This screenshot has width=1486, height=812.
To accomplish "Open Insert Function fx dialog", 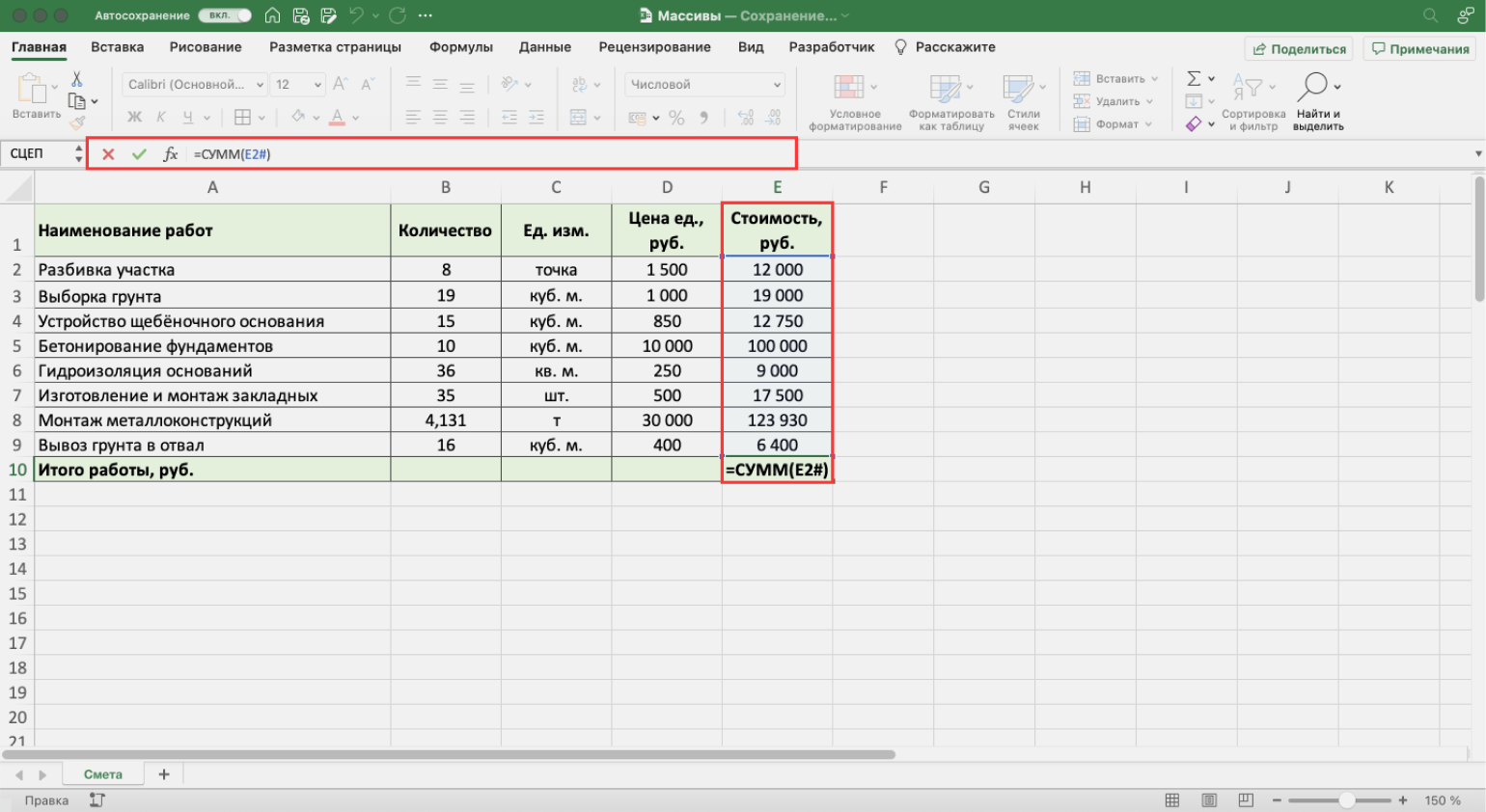I will click(x=171, y=154).
